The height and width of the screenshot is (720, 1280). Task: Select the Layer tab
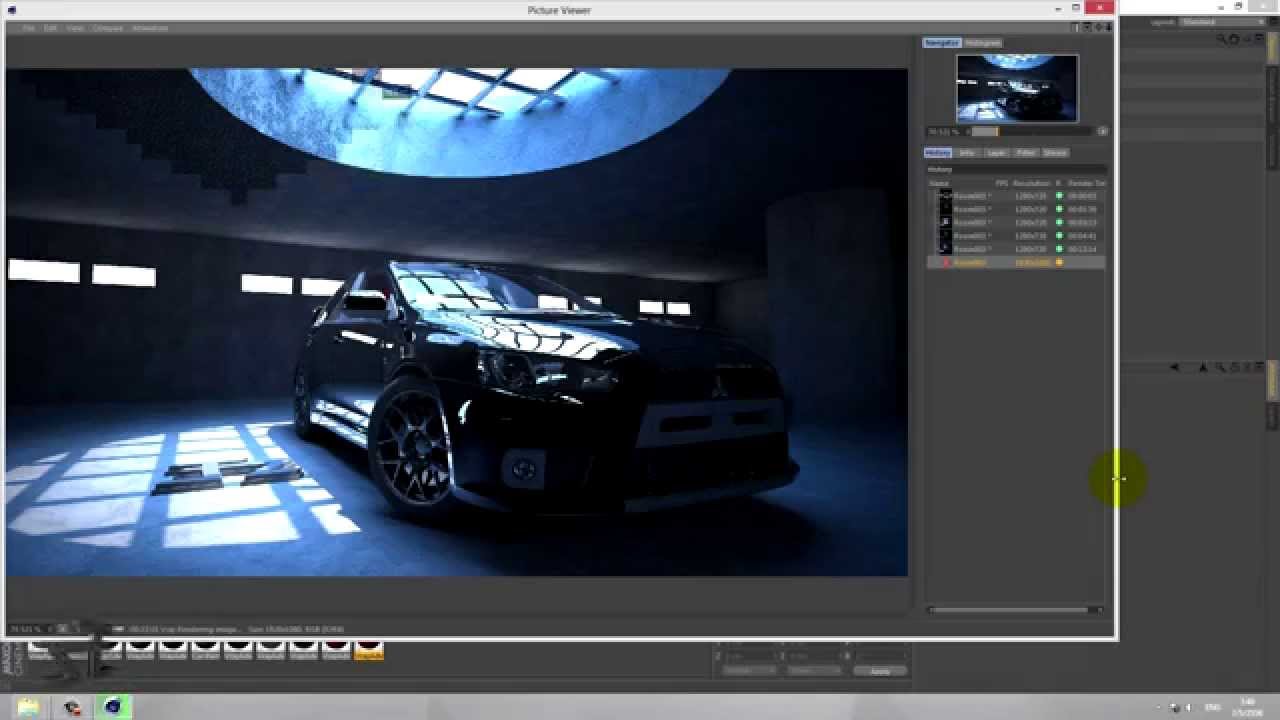coord(996,153)
